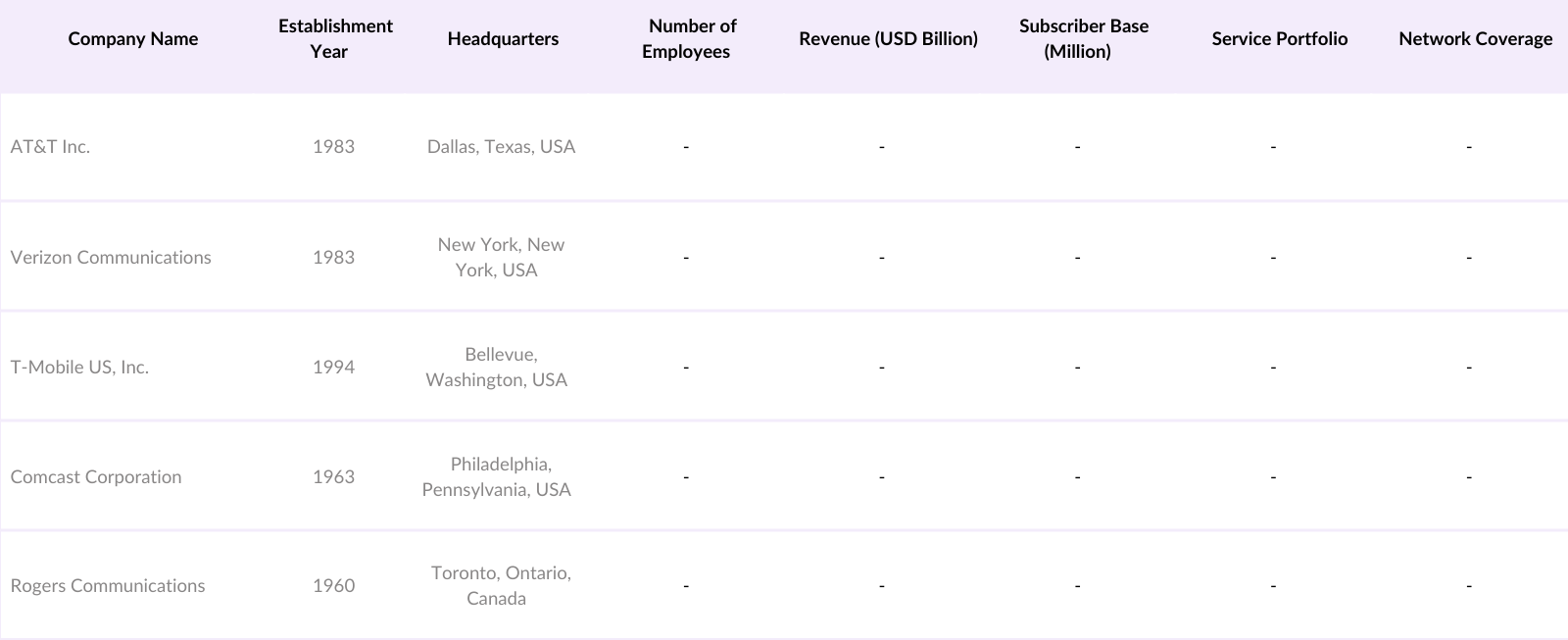Select the Network Coverage column header
Screen dimensions: 1568x640
pos(1475,39)
